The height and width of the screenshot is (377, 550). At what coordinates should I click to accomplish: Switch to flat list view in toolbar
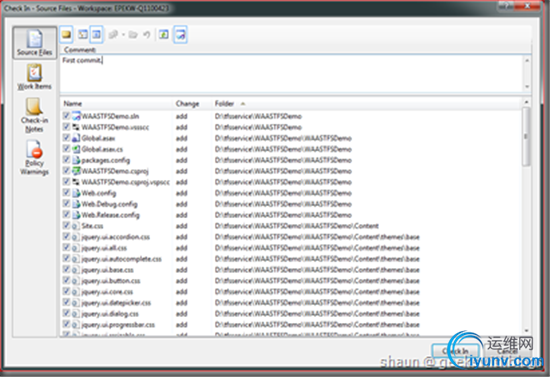[x=96, y=34]
